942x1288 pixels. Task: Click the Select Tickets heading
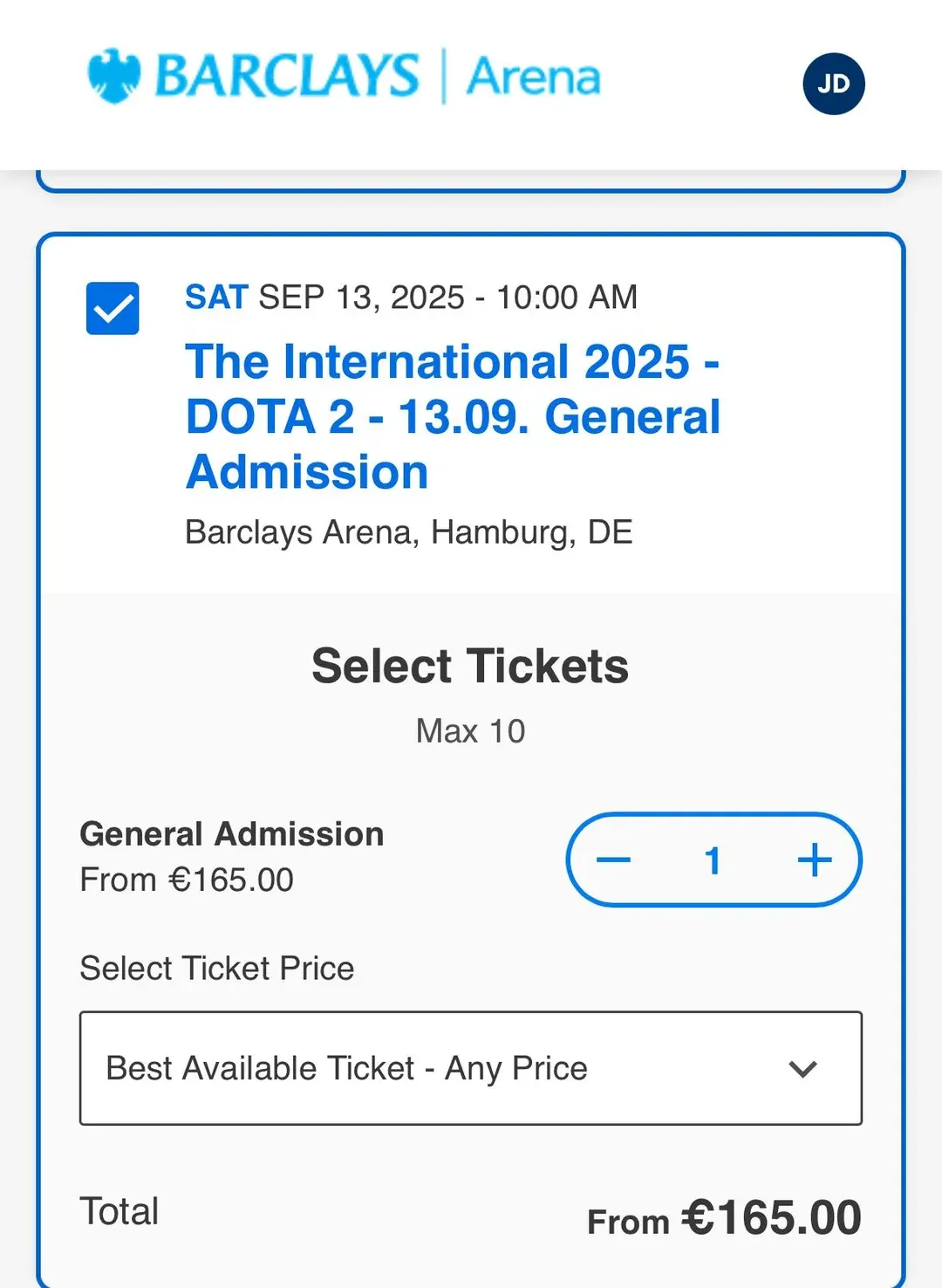click(470, 667)
